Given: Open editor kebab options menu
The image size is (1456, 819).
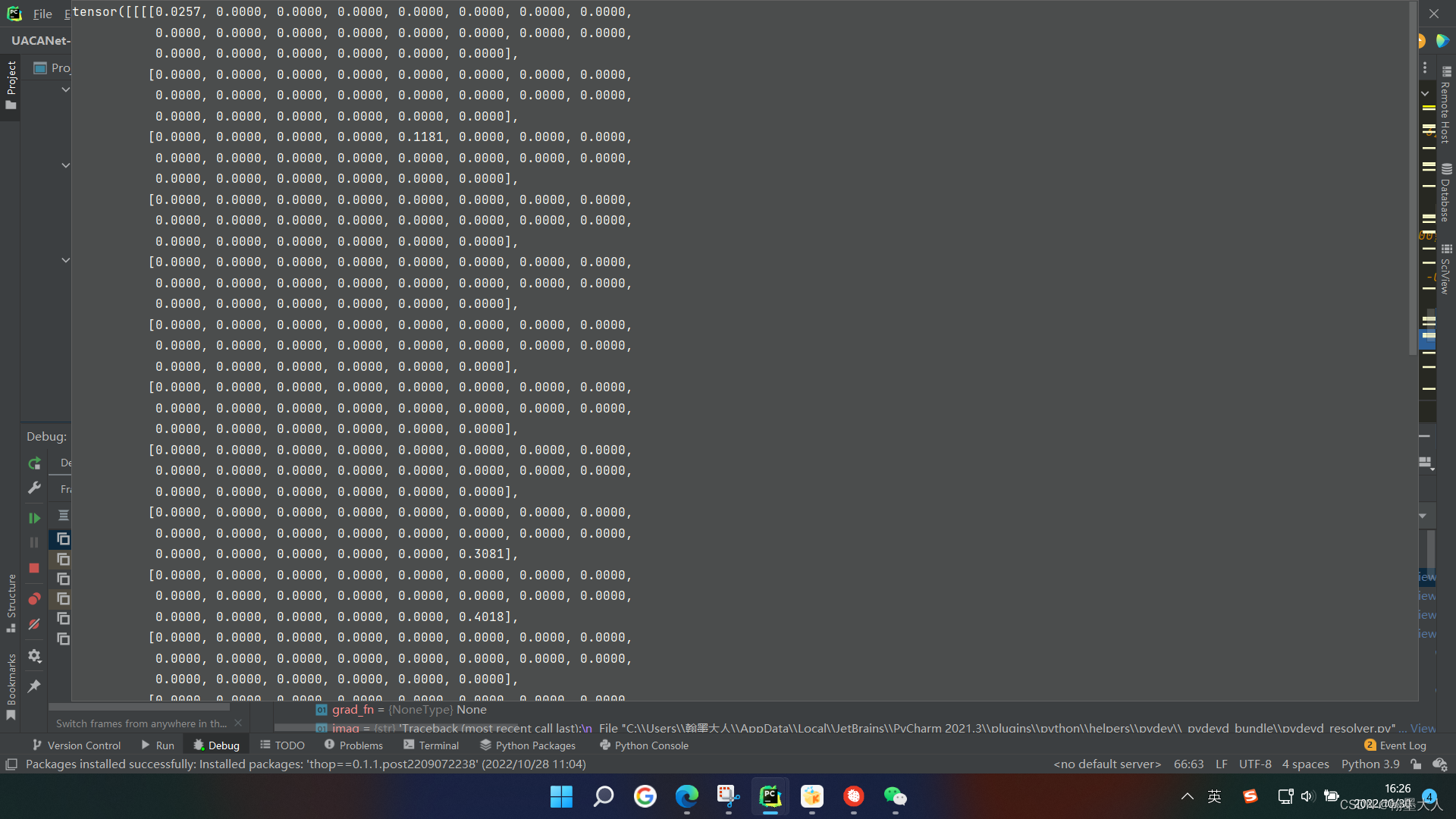Looking at the screenshot, I should (x=1425, y=67).
